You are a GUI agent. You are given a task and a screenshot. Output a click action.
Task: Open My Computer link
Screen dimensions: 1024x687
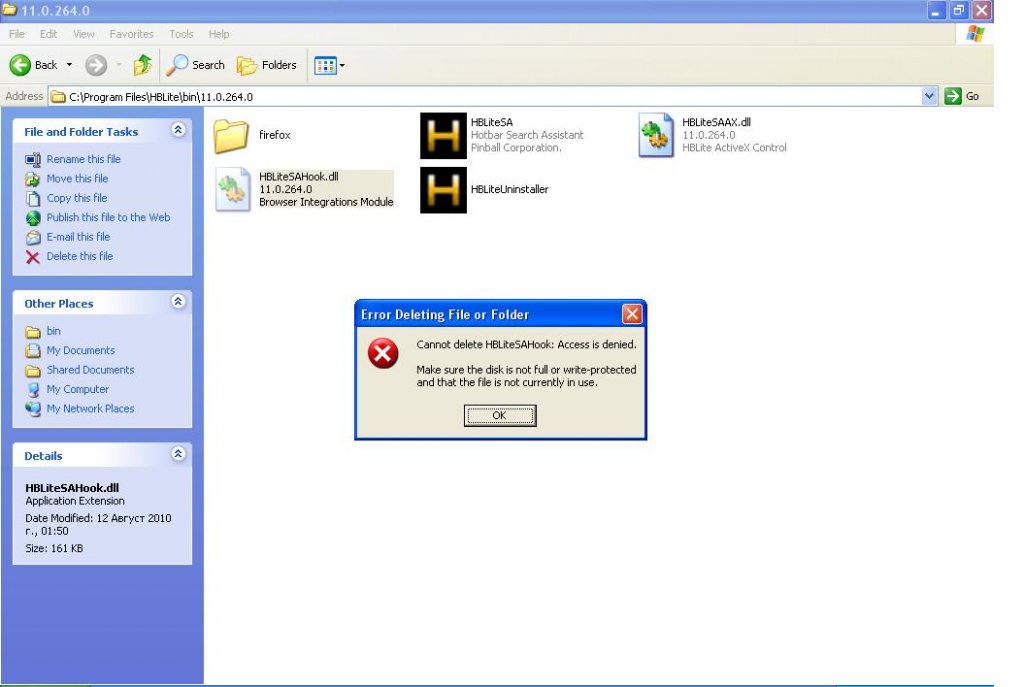(77, 389)
